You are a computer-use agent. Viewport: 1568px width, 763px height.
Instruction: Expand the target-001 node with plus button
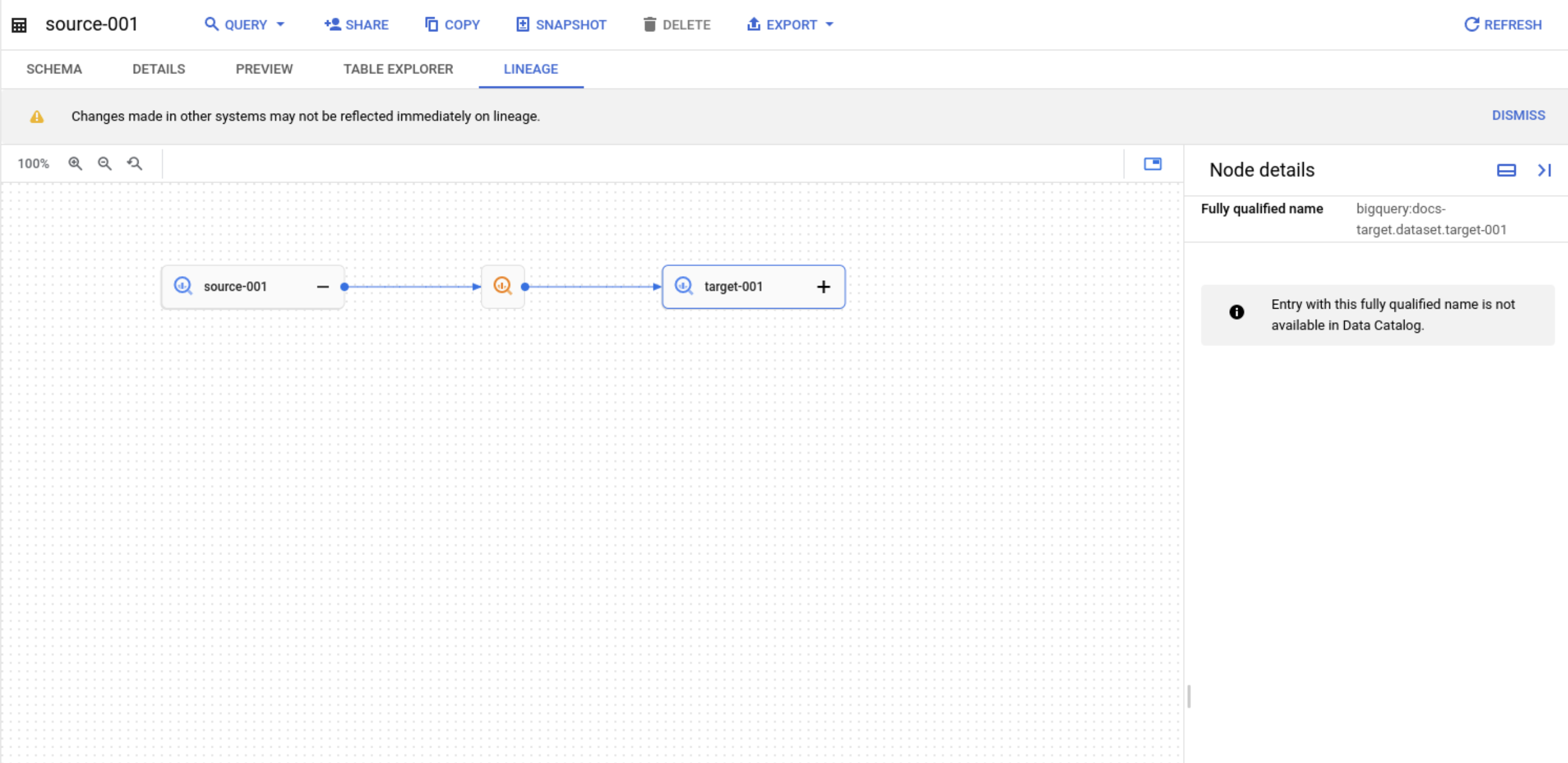tap(823, 286)
